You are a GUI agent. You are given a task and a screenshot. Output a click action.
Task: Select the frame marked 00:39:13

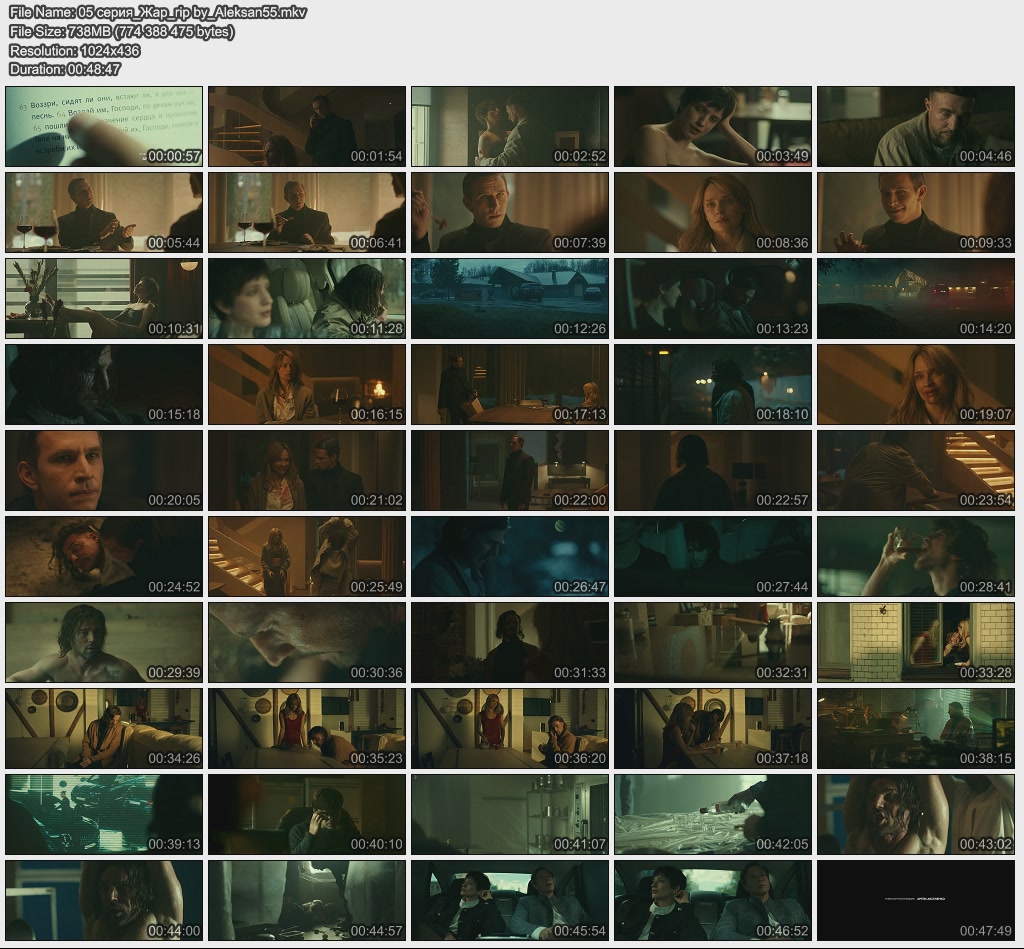click(104, 814)
